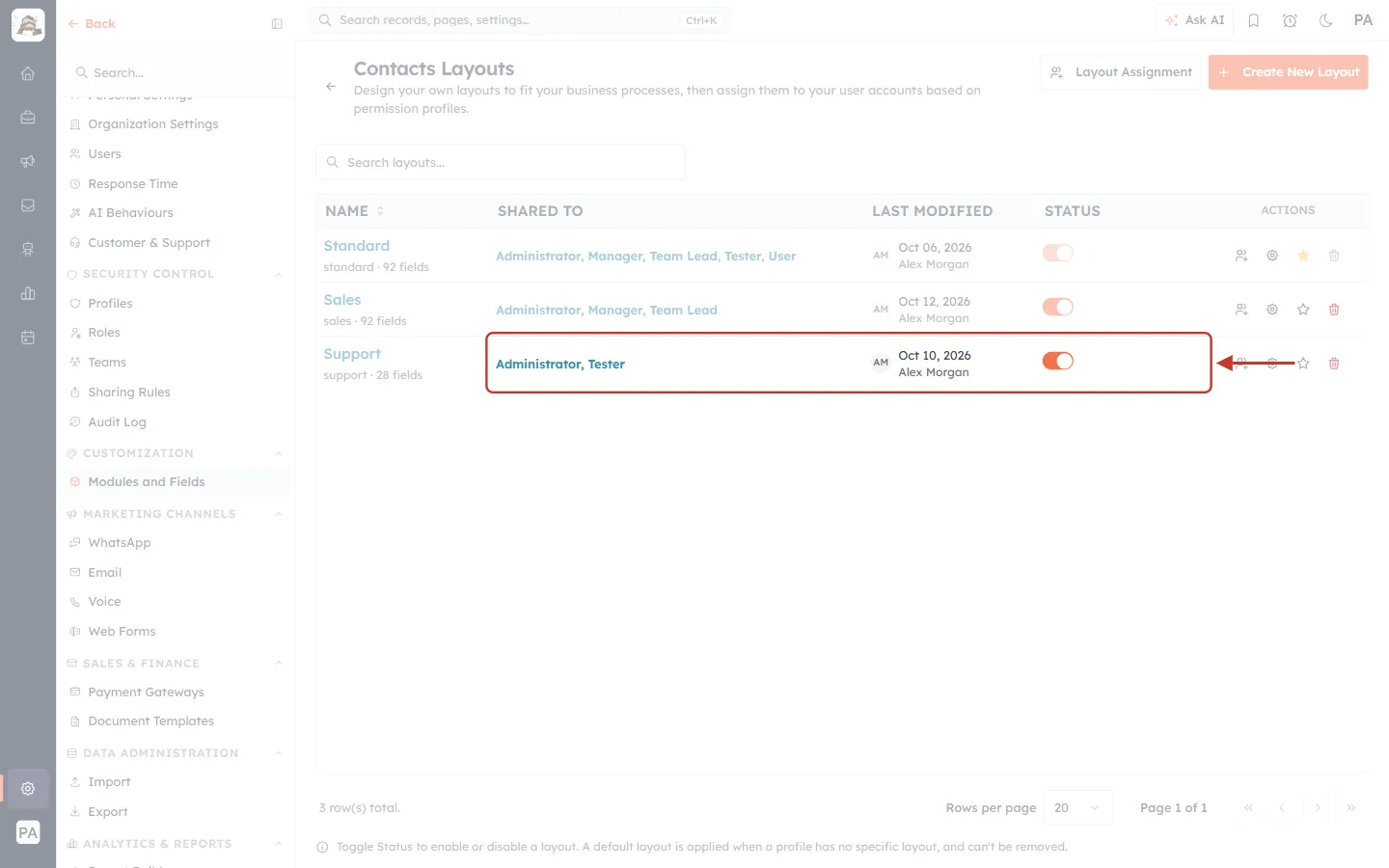Collapse the Security Control section
Viewport: 1389px width, 868px height.
click(279, 275)
